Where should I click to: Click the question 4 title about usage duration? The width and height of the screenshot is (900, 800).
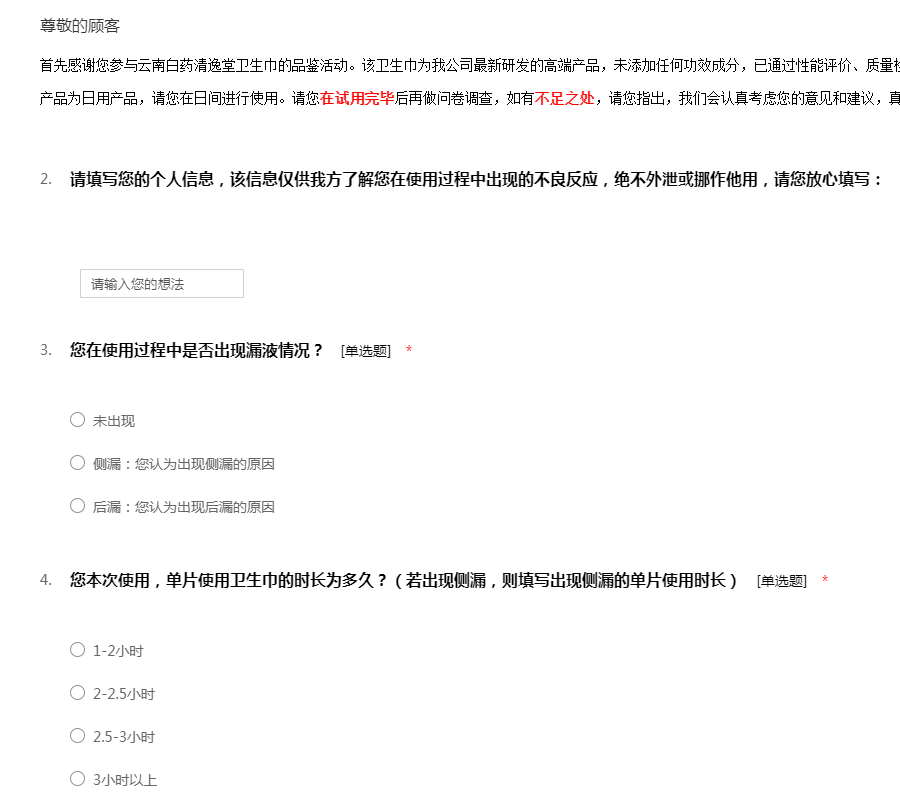[403, 580]
